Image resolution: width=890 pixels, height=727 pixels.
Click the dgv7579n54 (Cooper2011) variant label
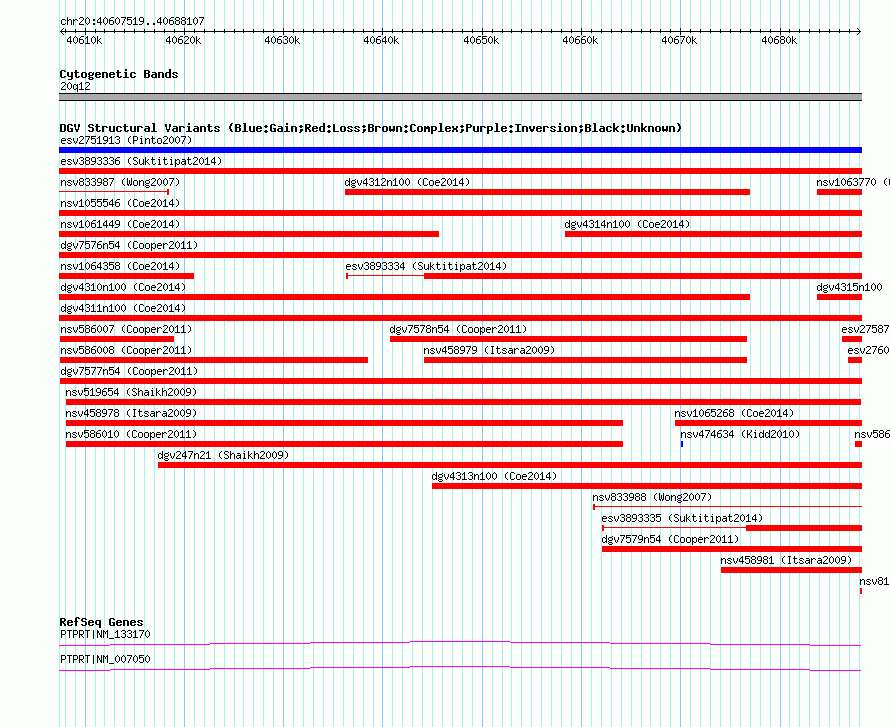[670, 539]
